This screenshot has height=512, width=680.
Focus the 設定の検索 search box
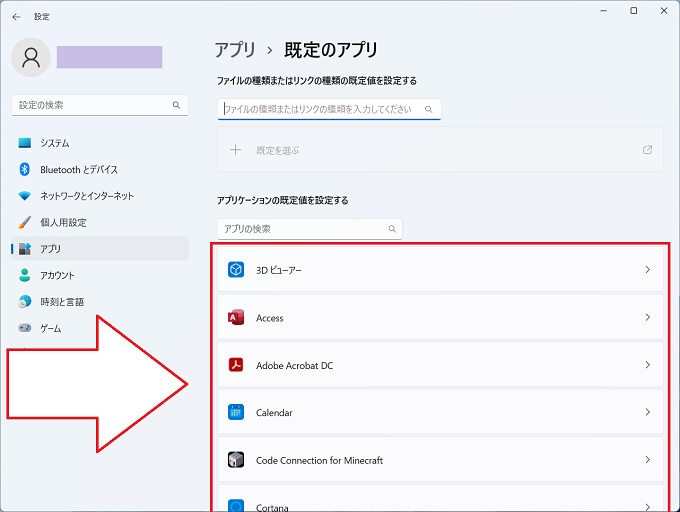click(100, 105)
